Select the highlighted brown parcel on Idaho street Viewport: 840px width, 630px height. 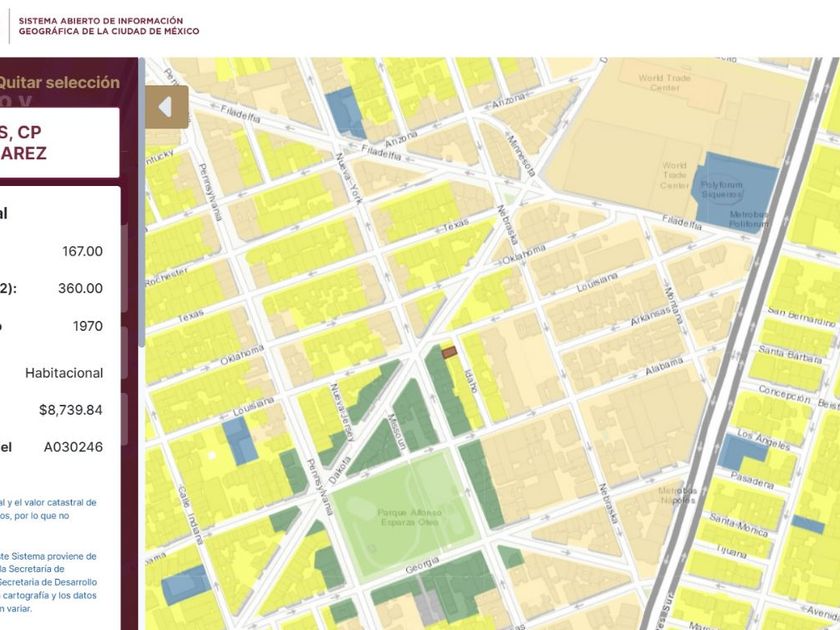click(x=449, y=352)
